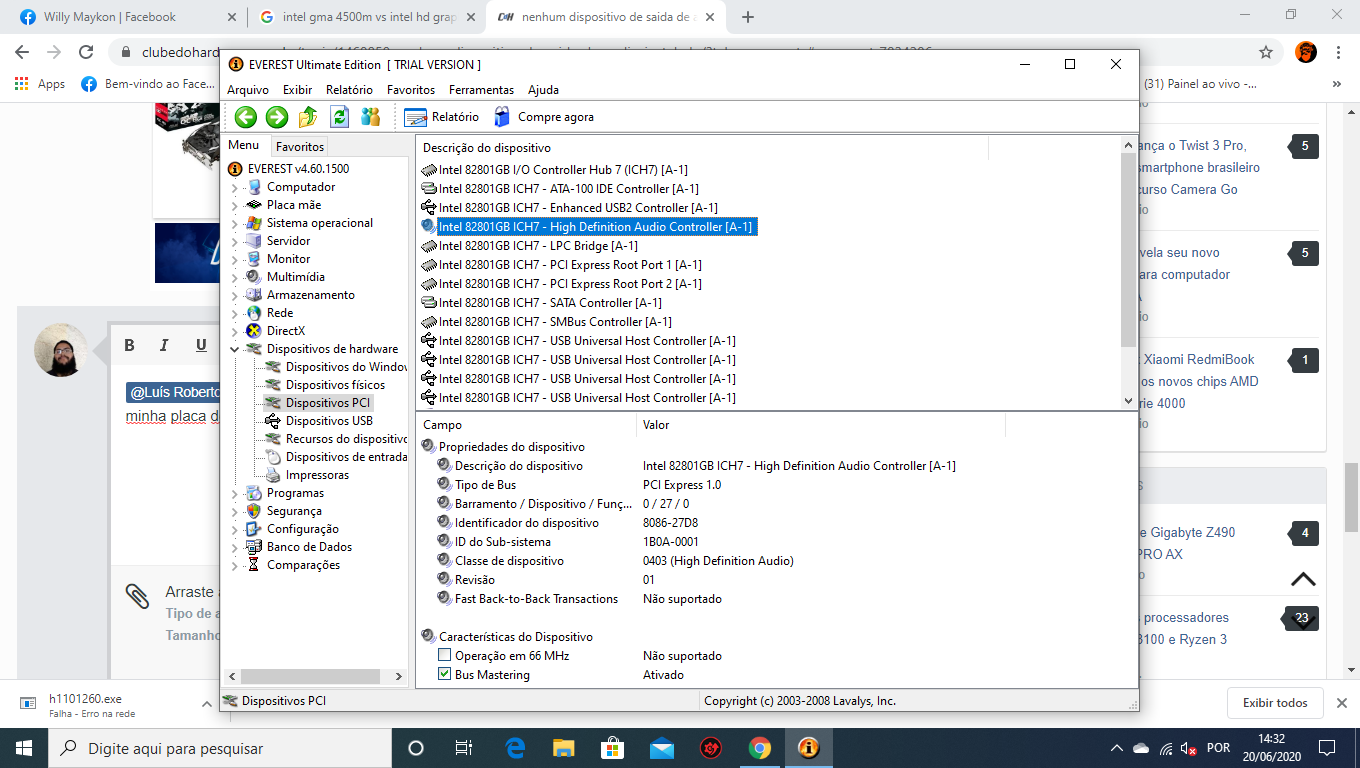Expand the Programas tree node
The image size is (1360, 768).
point(235,494)
